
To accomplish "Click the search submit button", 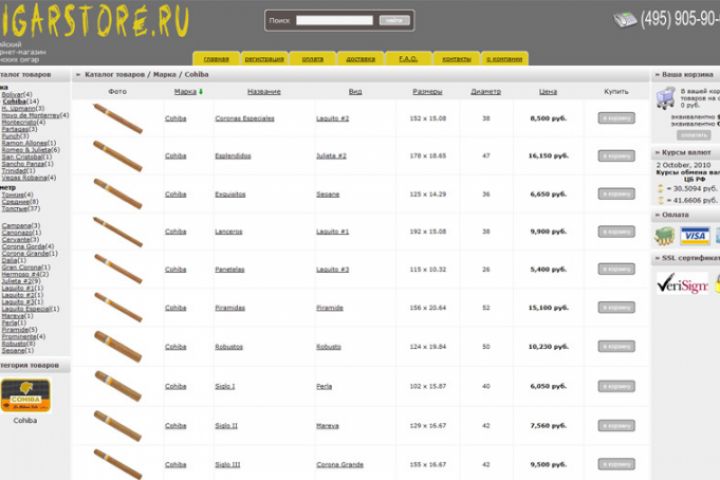I will click(394, 20).
